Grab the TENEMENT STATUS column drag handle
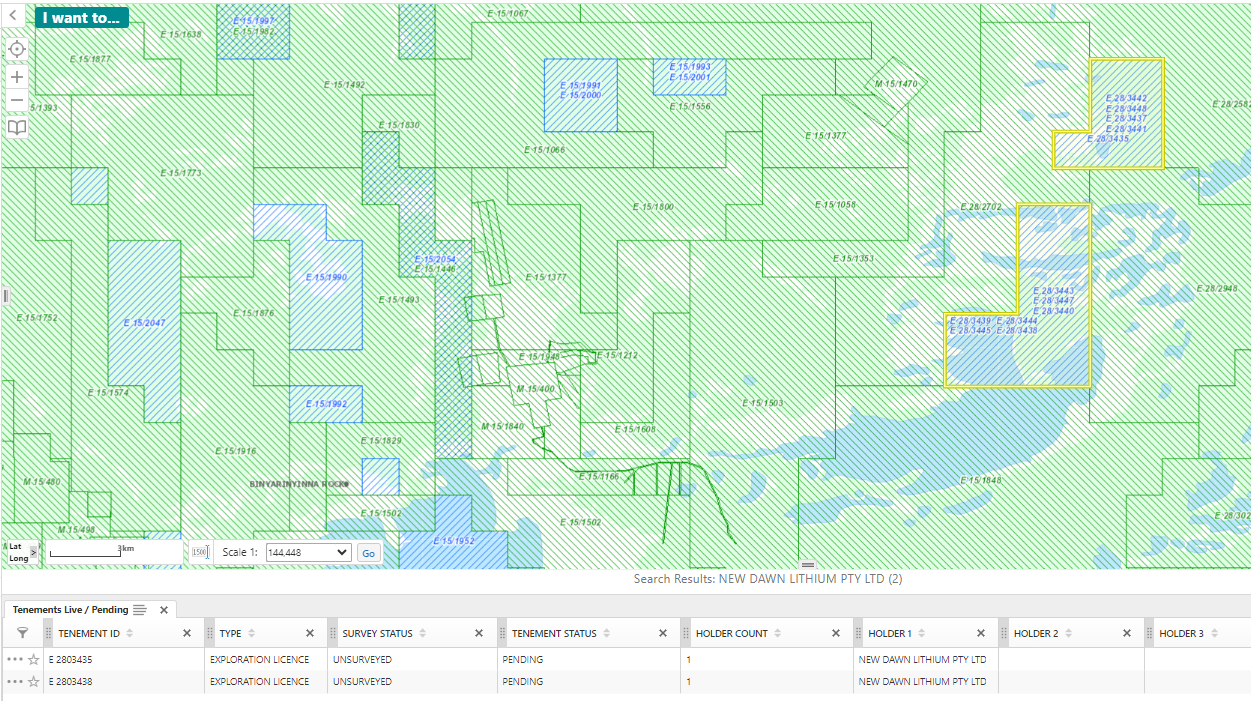This screenshot has width=1251, height=701. [503, 633]
